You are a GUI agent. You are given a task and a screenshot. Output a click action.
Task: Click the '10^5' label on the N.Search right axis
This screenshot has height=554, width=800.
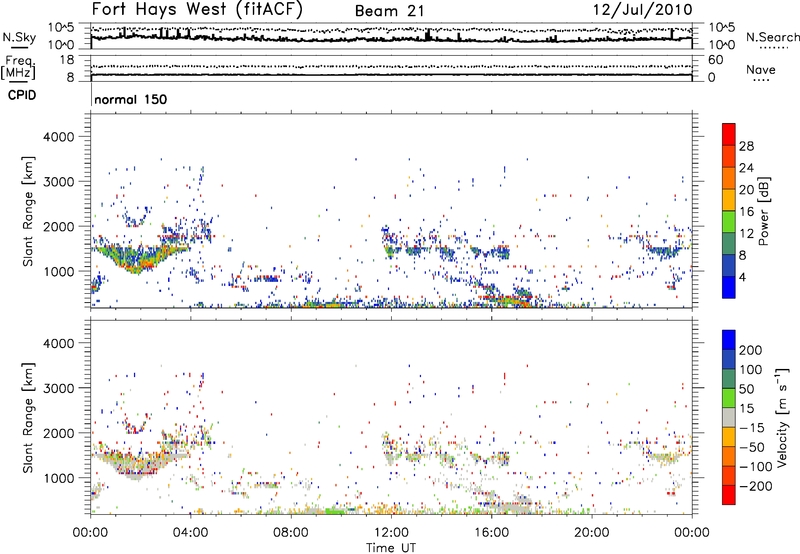pyautogui.click(x=721, y=28)
